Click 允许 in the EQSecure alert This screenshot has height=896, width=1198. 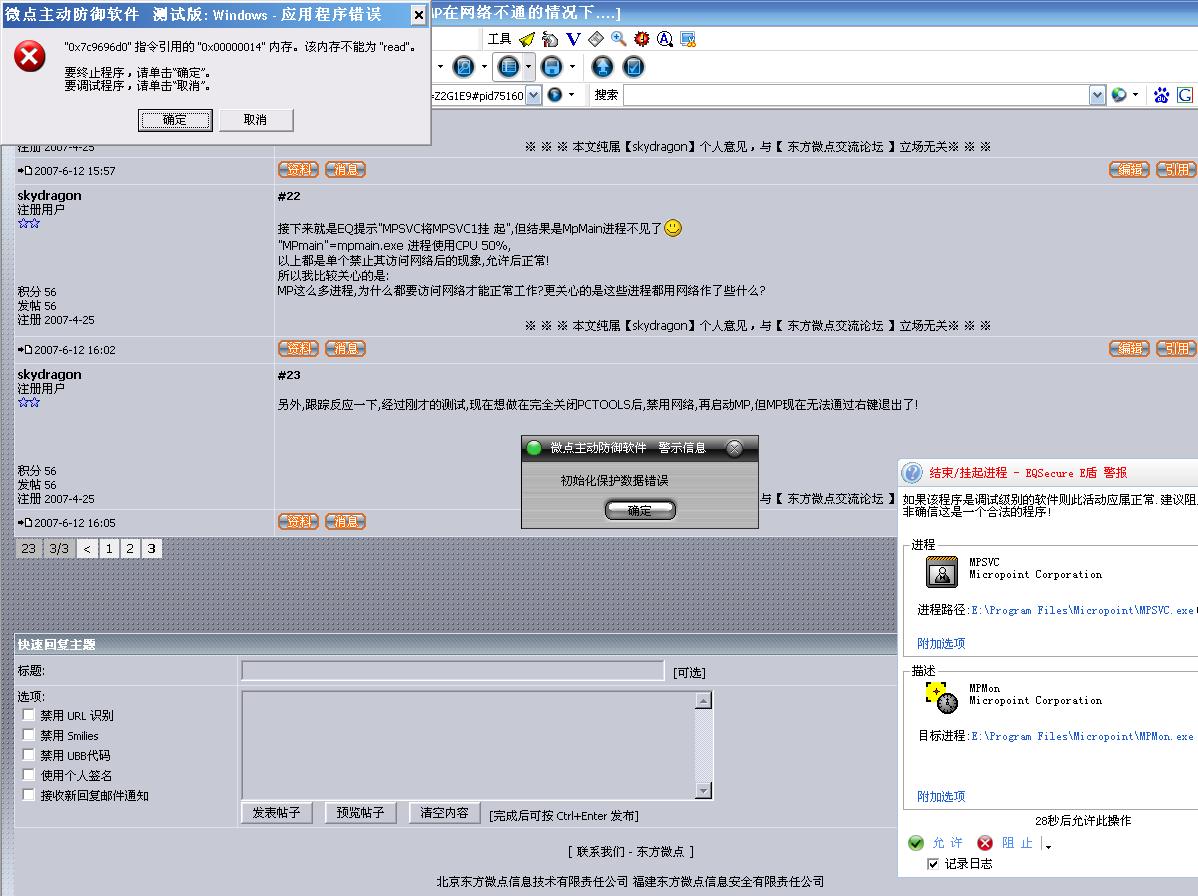click(x=947, y=843)
